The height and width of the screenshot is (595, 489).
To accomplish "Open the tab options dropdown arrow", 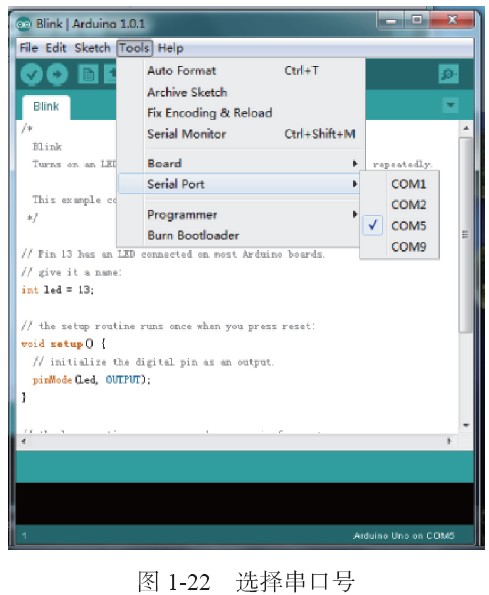I will point(450,105).
